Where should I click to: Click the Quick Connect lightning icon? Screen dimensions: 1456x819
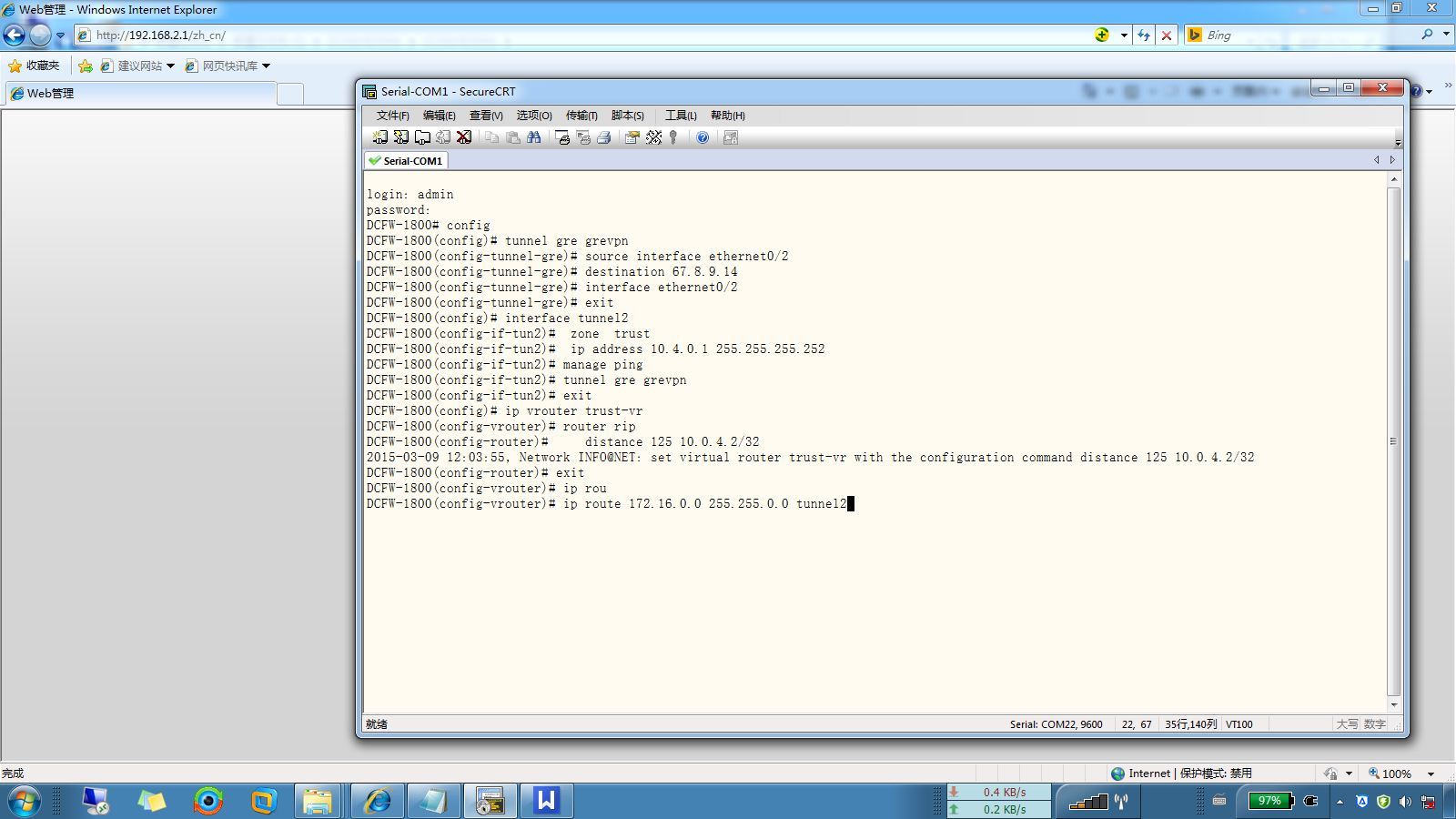pos(400,137)
